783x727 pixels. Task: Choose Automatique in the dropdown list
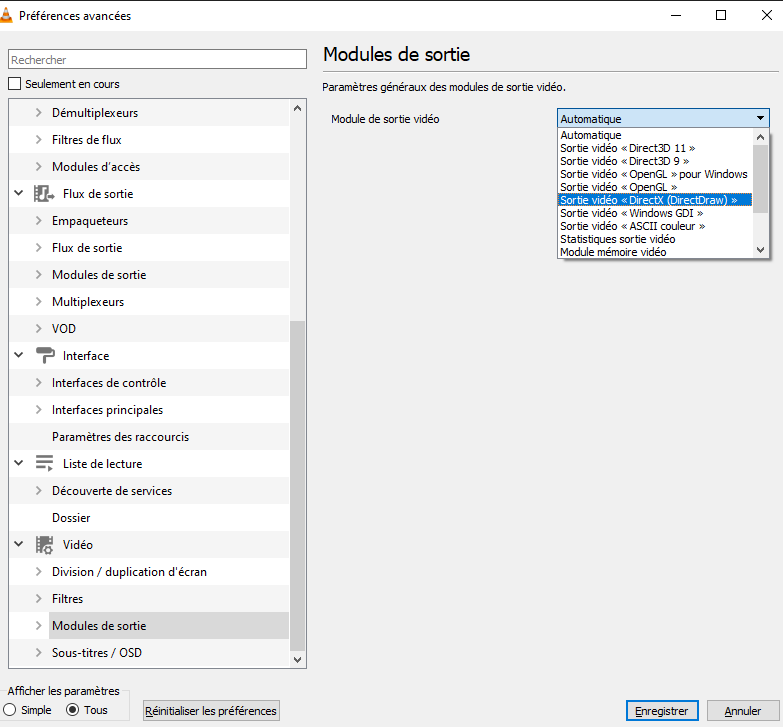coord(654,135)
